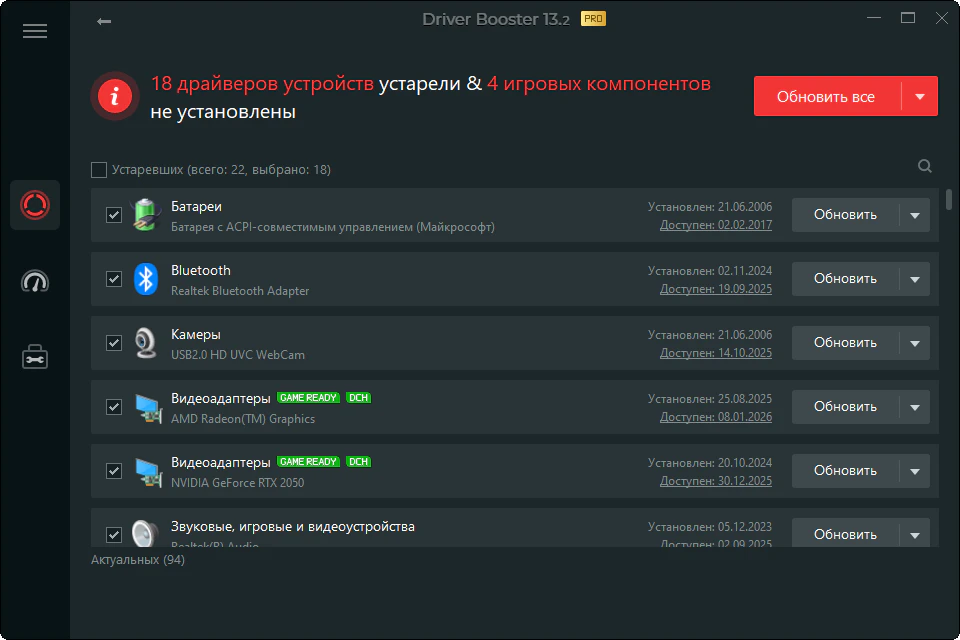Uncheck the Батареи driver checkbox

pyautogui.click(x=114, y=215)
